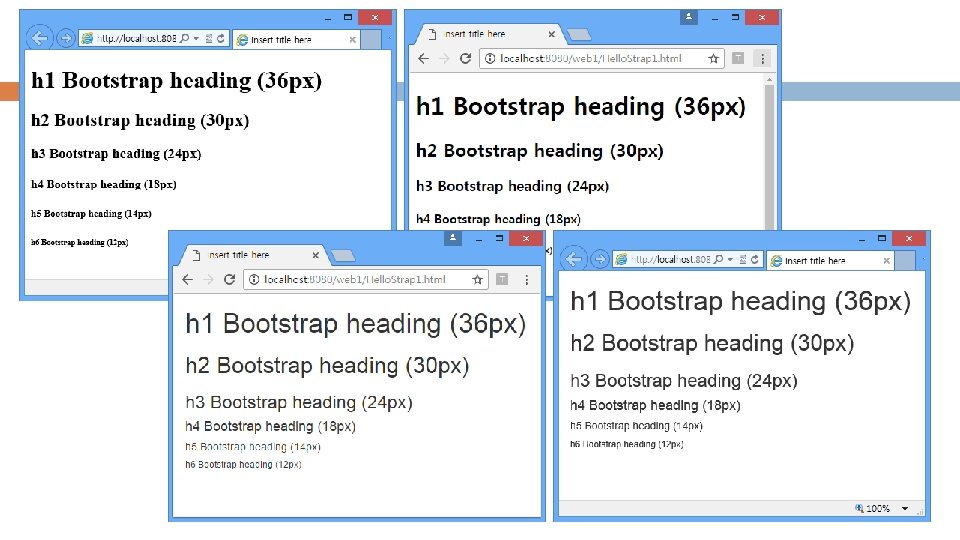Click the user profile icon in top-right Chrome title bar
The width and height of the screenshot is (960, 540).
click(689, 17)
